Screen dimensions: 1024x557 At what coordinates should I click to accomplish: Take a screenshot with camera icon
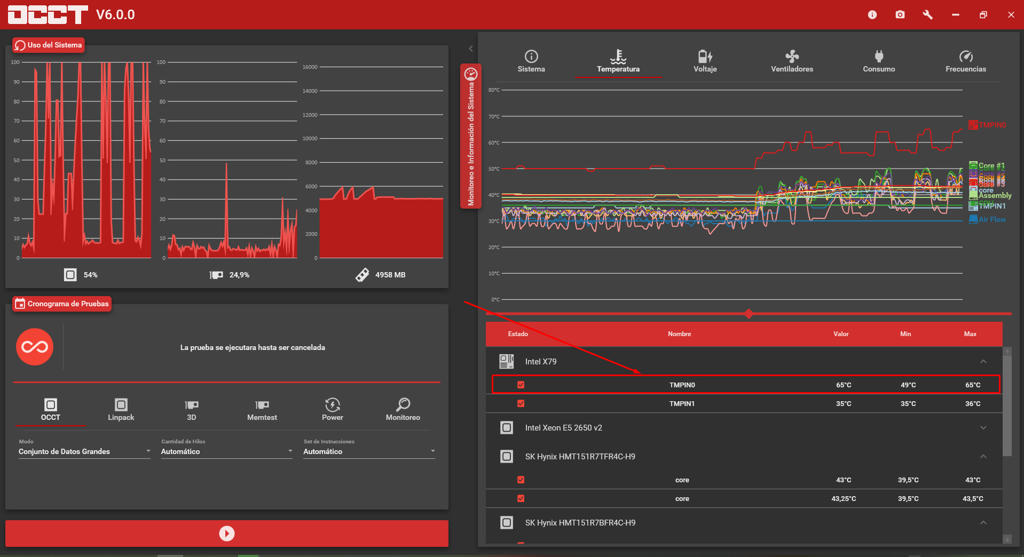point(900,14)
